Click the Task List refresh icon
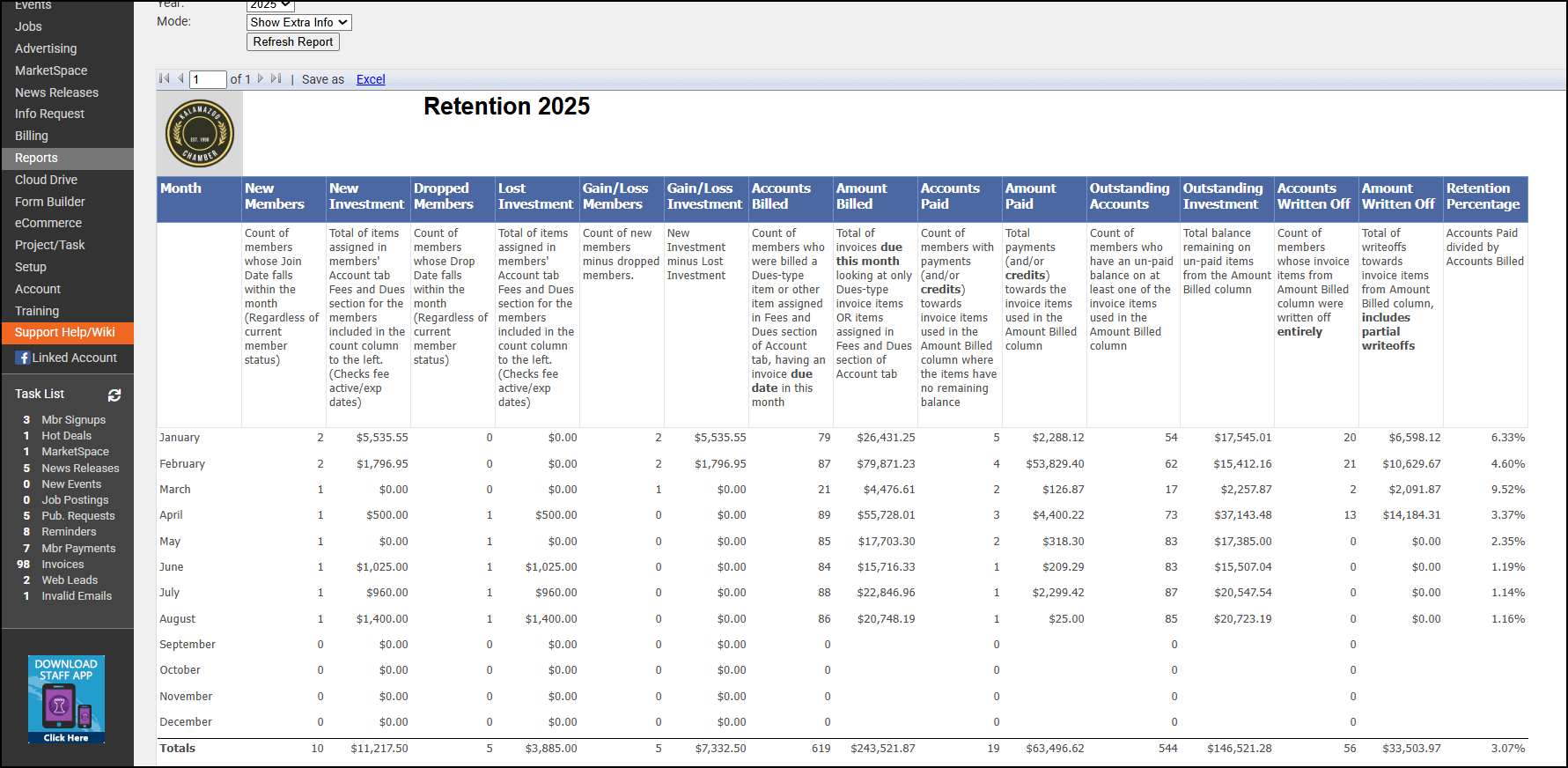This screenshot has height=768, width=1568. pos(114,395)
